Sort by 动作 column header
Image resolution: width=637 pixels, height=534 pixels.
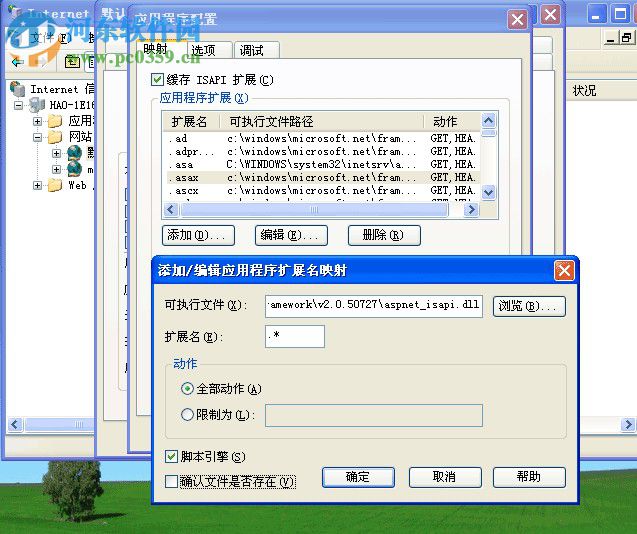click(452, 122)
